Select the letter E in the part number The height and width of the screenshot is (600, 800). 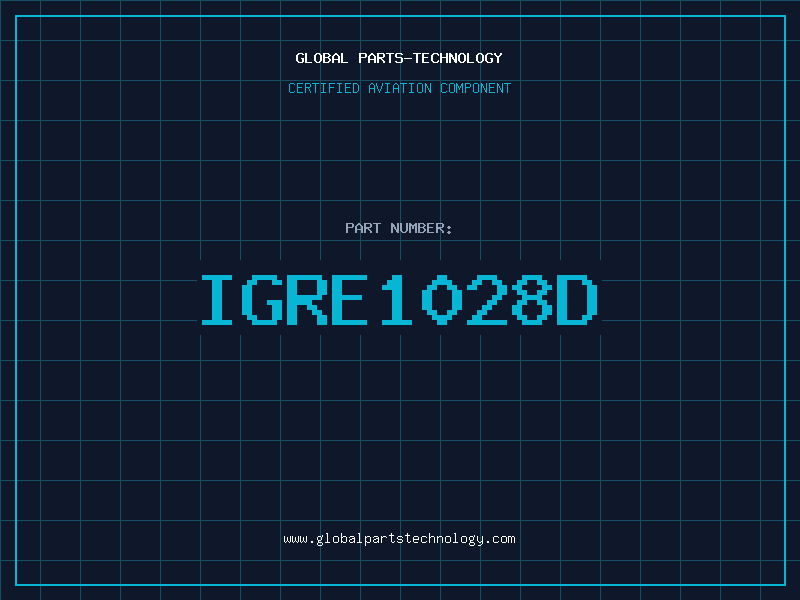pos(352,300)
